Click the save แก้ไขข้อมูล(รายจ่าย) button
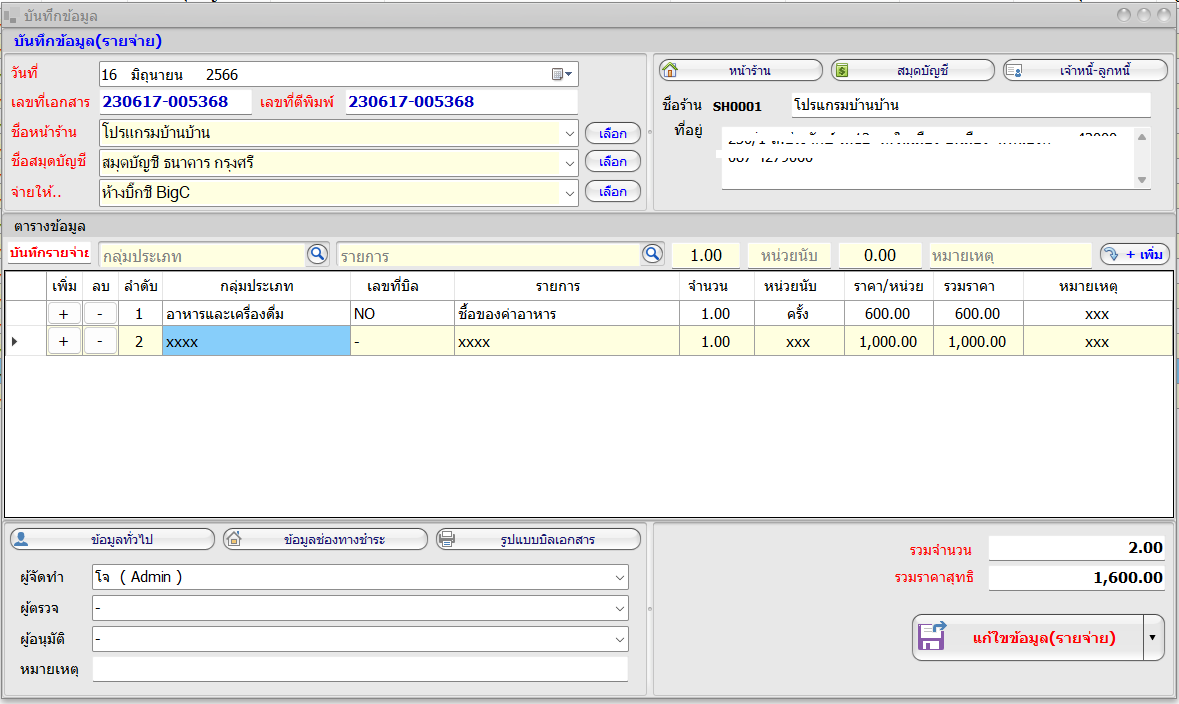Image resolution: width=1179 pixels, height=704 pixels. 1028,638
